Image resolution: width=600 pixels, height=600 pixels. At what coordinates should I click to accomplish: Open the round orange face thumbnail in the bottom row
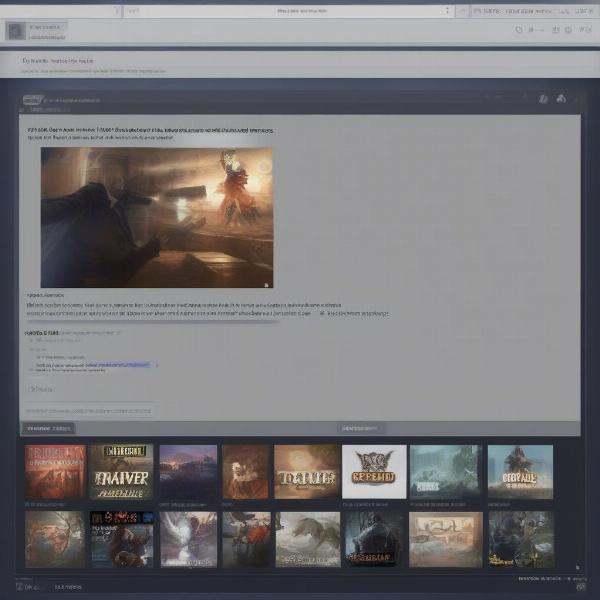55,539
